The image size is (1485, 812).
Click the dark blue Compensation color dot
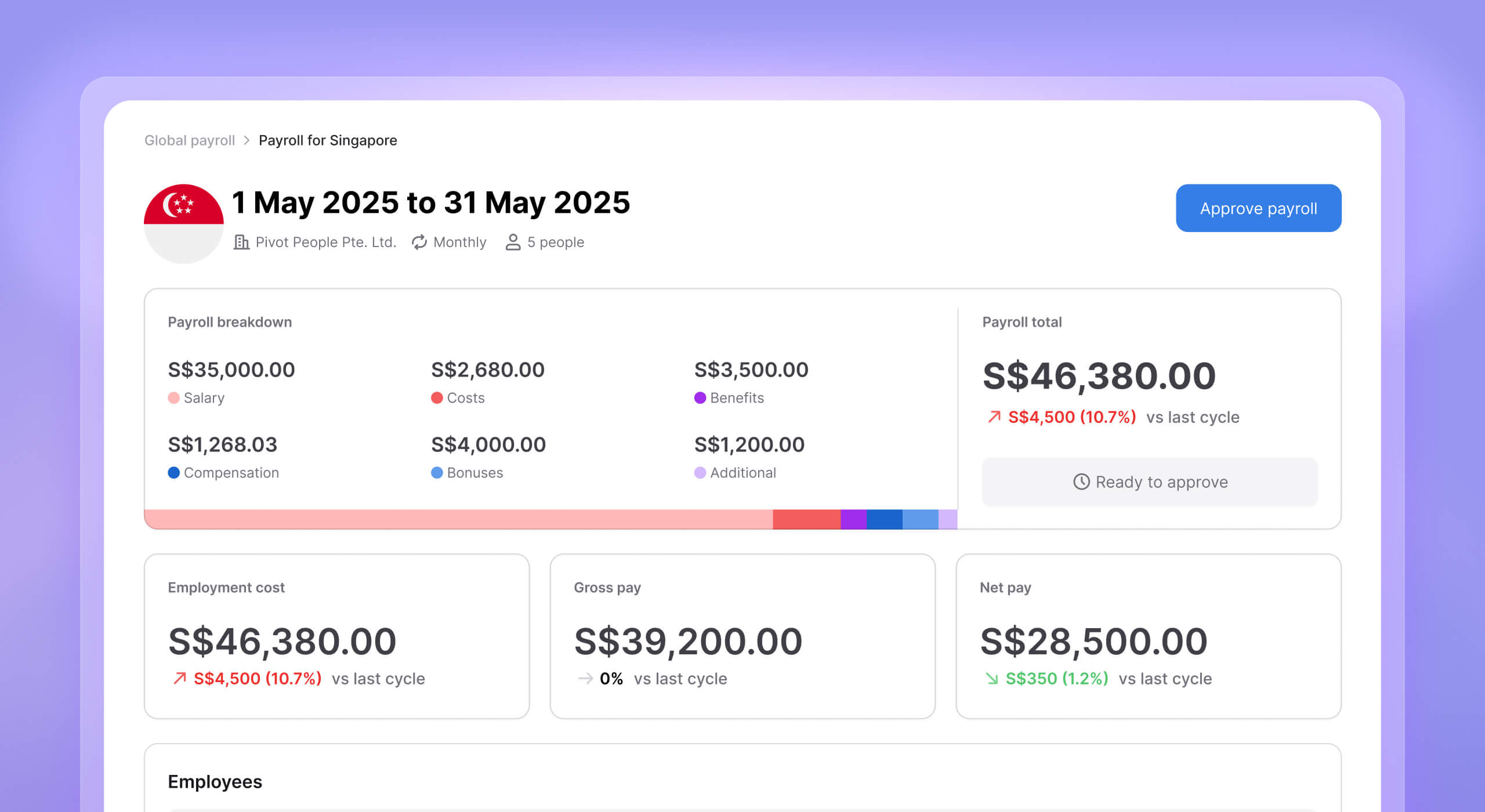coord(173,473)
